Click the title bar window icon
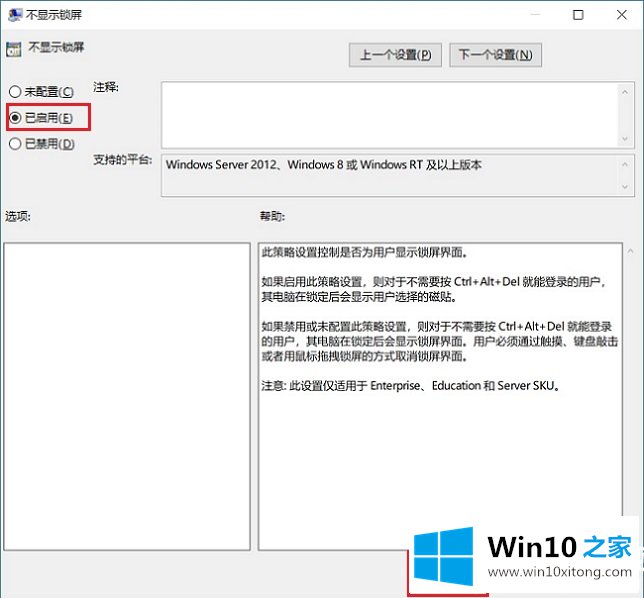Viewport: 644px width, 598px height. [15, 15]
